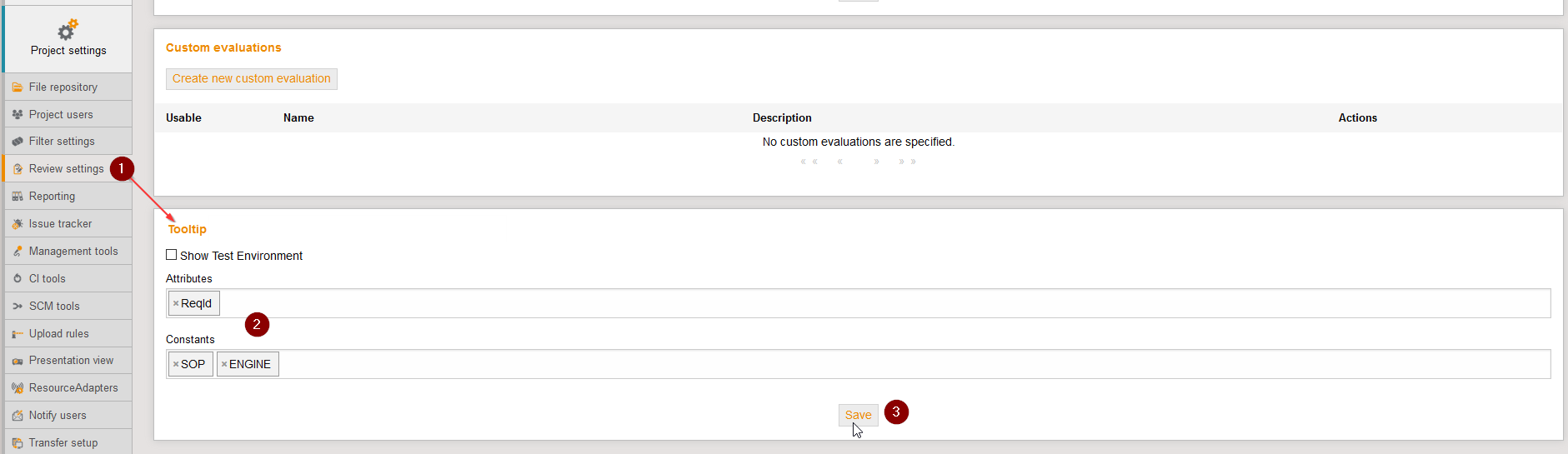The height and width of the screenshot is (454, 1568).
Task: Open Upload rules settings
Action: (68, 334)
